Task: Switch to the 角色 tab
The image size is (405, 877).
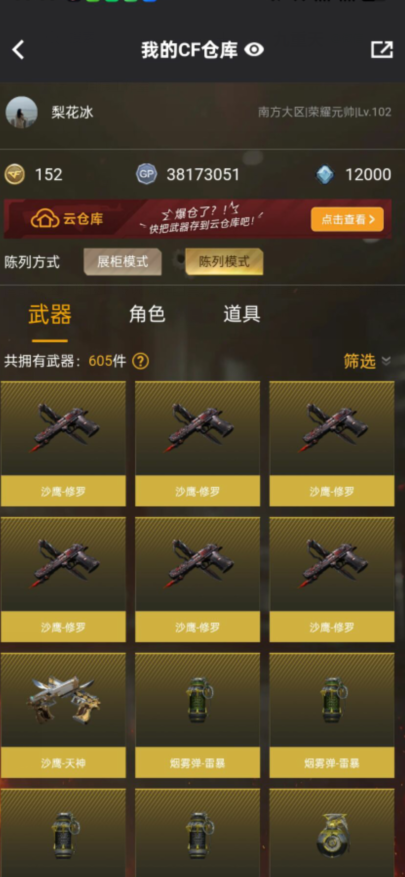Action: pos(147,314)
